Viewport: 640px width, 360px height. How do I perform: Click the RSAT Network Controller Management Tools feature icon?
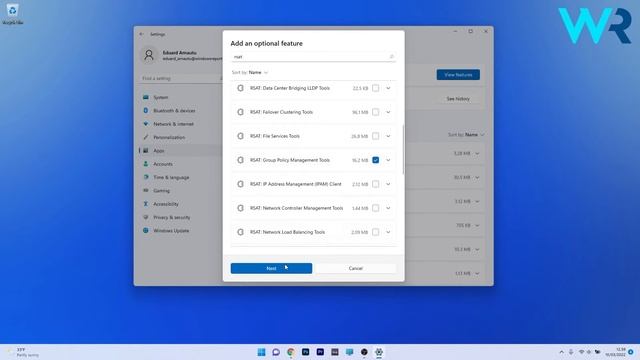pyautogui.click(x=240, y=208)
